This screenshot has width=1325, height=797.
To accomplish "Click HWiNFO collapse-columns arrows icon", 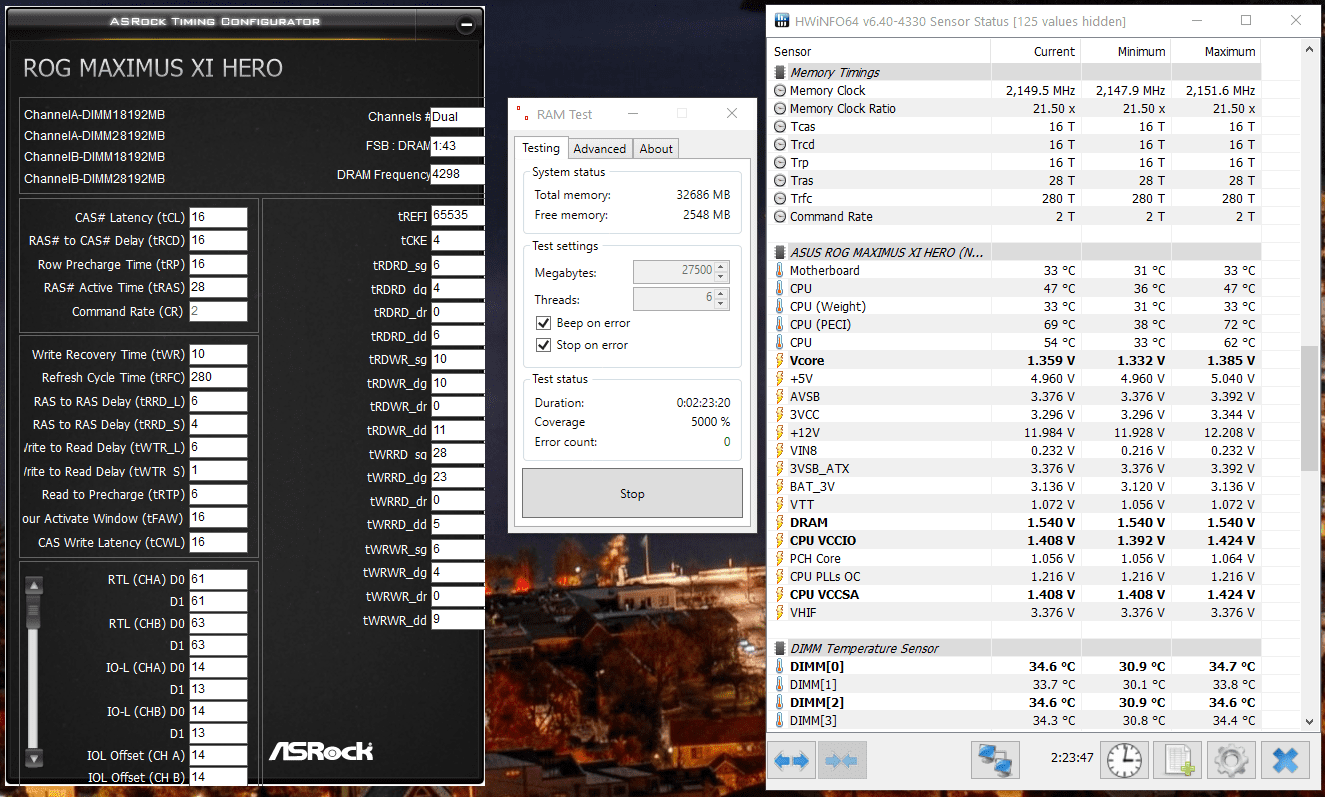I will 842,761.
